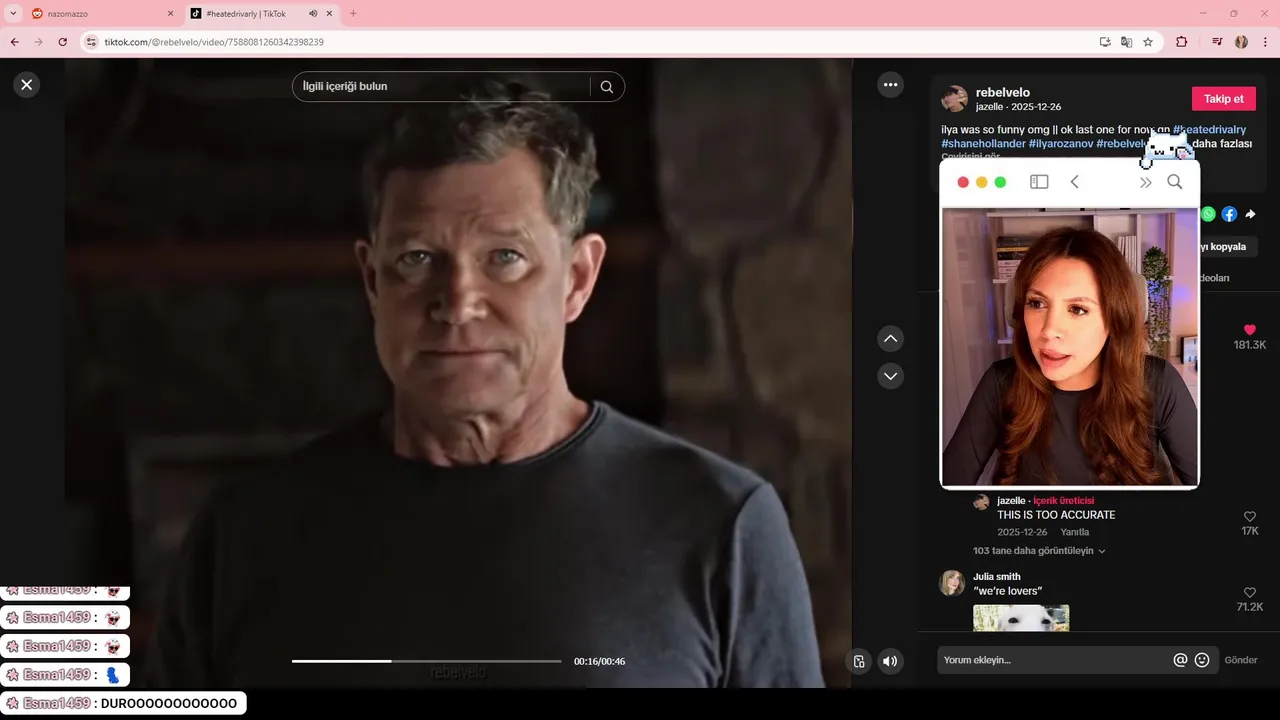Open the three-dot more options menu
This screenshot has width=1280, height=720.
(x=890, y=85)
